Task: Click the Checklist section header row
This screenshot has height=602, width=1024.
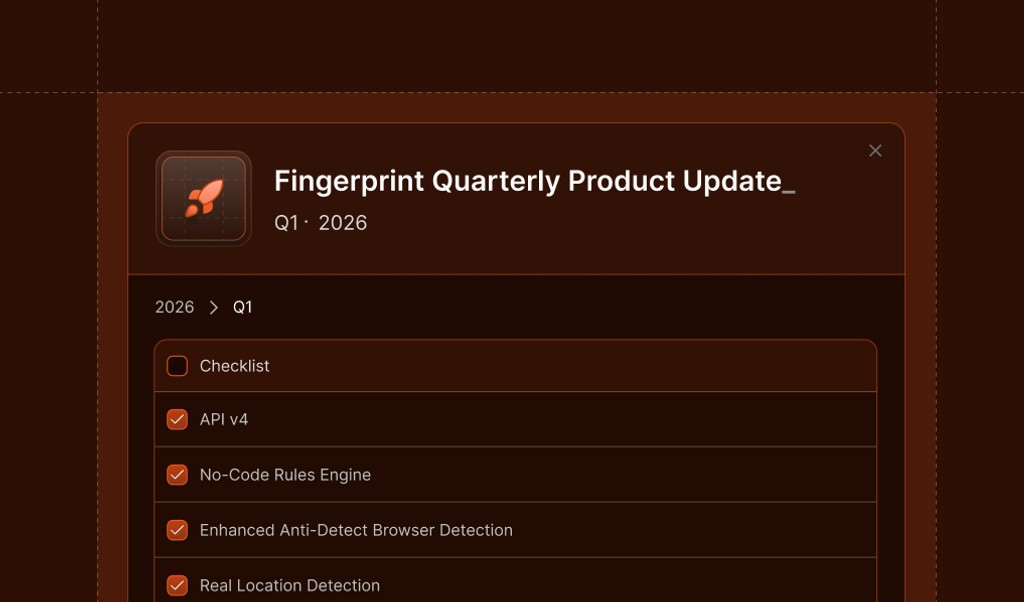Action: [234, 366]
